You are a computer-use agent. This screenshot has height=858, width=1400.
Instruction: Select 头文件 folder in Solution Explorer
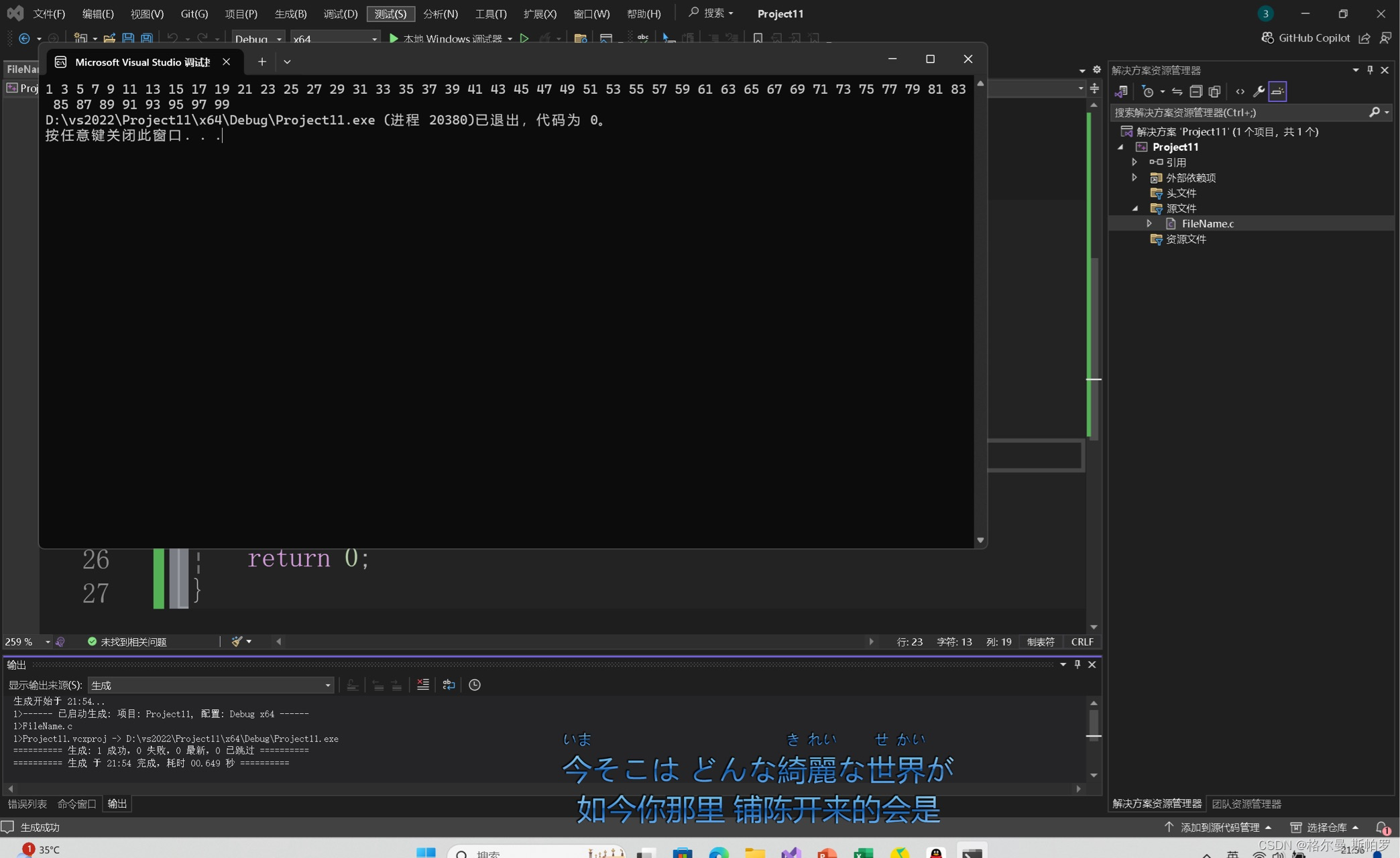[x=1181, y=193]
